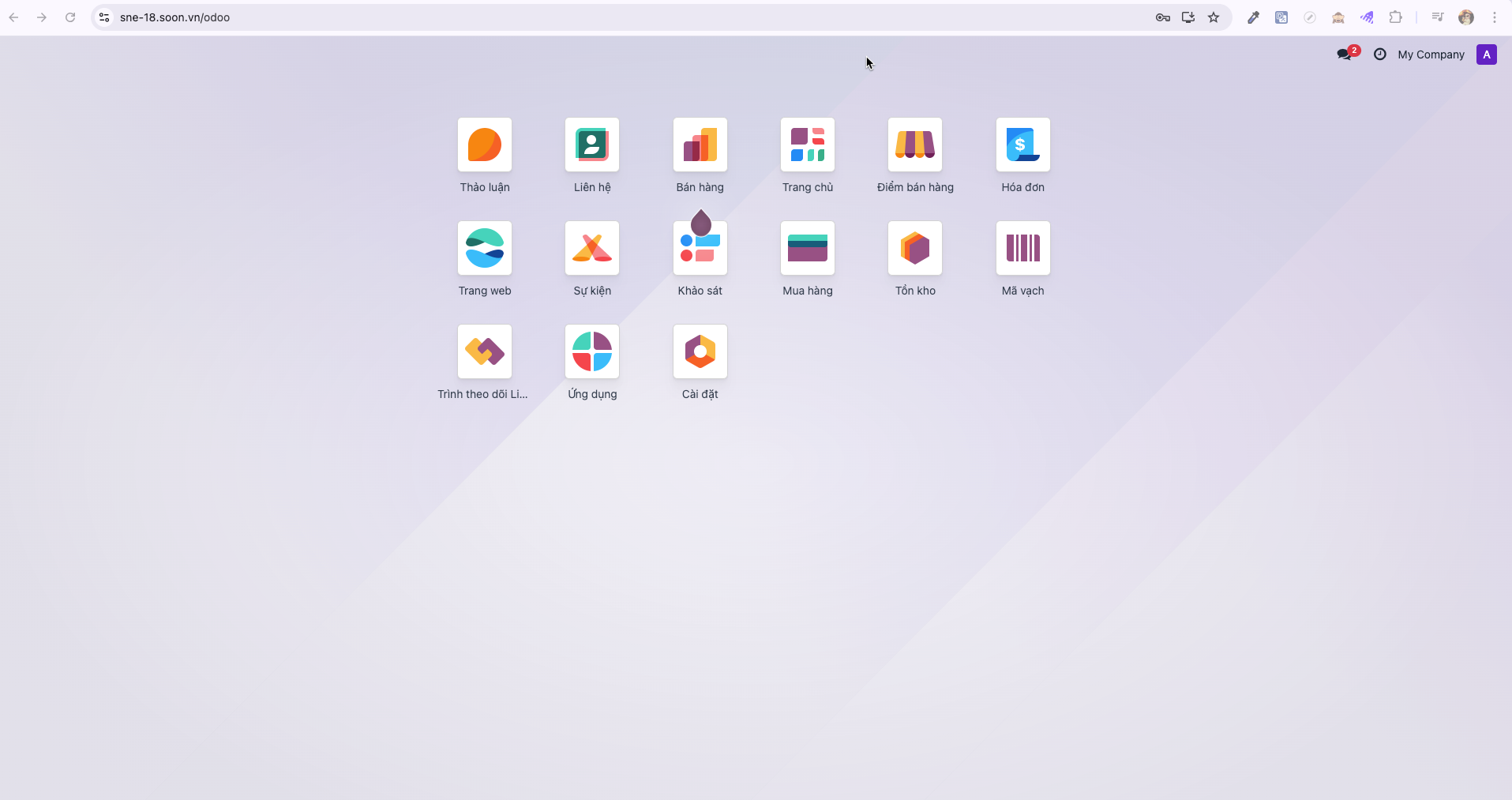The height and width of the screenshot is (800, 1512).
Task: Open the password manager key icon
Action: coord(1163,17)
